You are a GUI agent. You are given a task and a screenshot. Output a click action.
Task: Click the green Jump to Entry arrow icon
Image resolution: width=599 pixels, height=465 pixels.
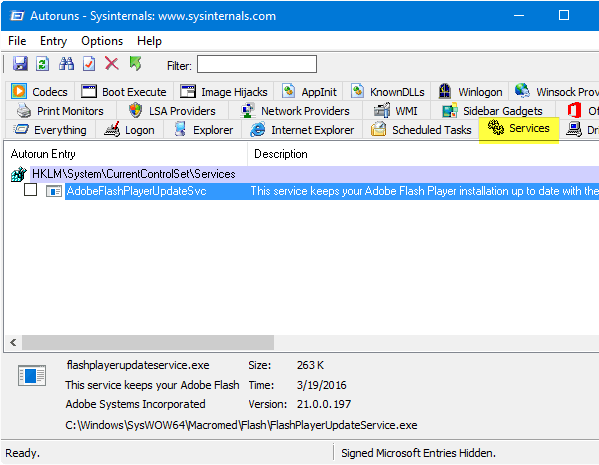click(135, 63)
